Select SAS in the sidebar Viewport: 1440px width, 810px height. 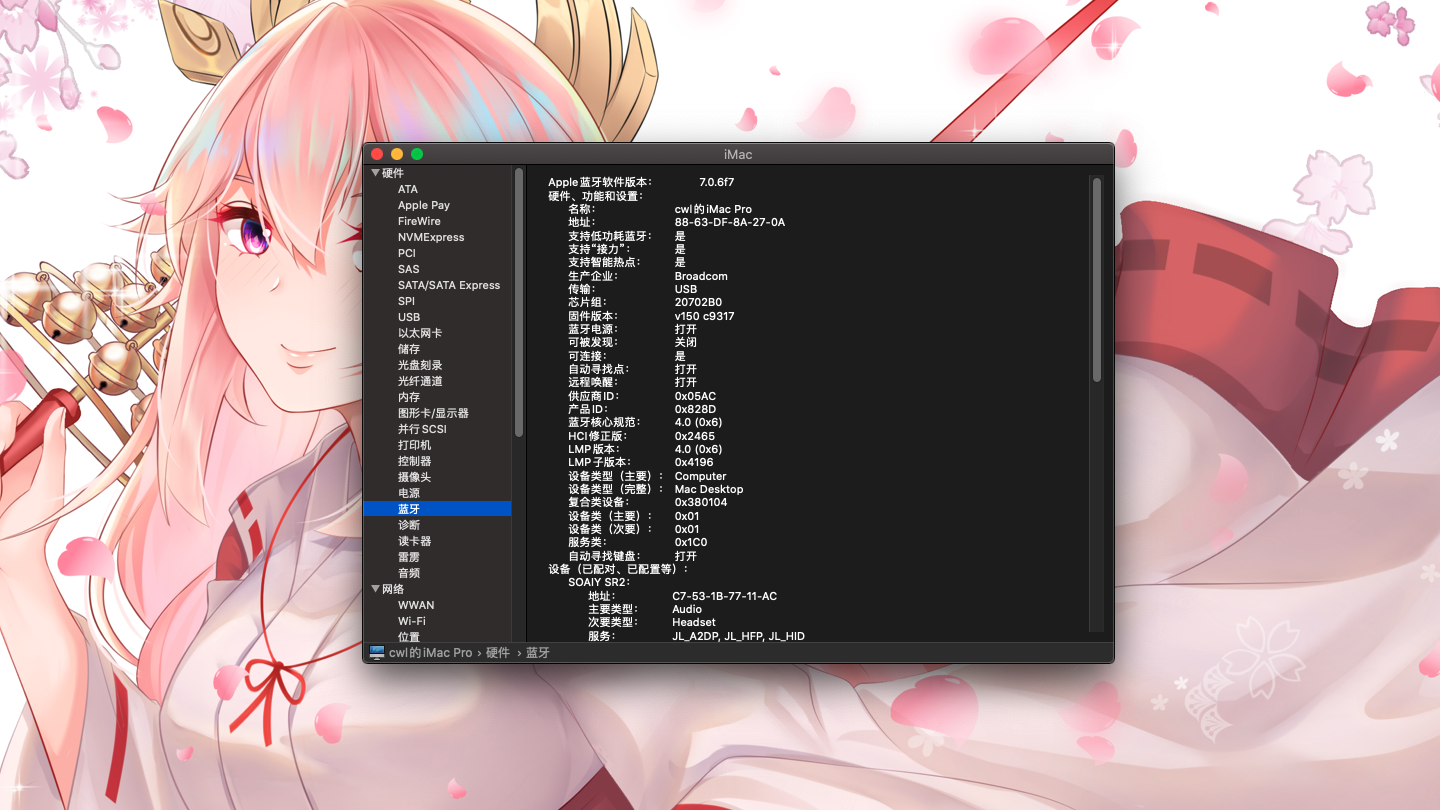point(408,269)
